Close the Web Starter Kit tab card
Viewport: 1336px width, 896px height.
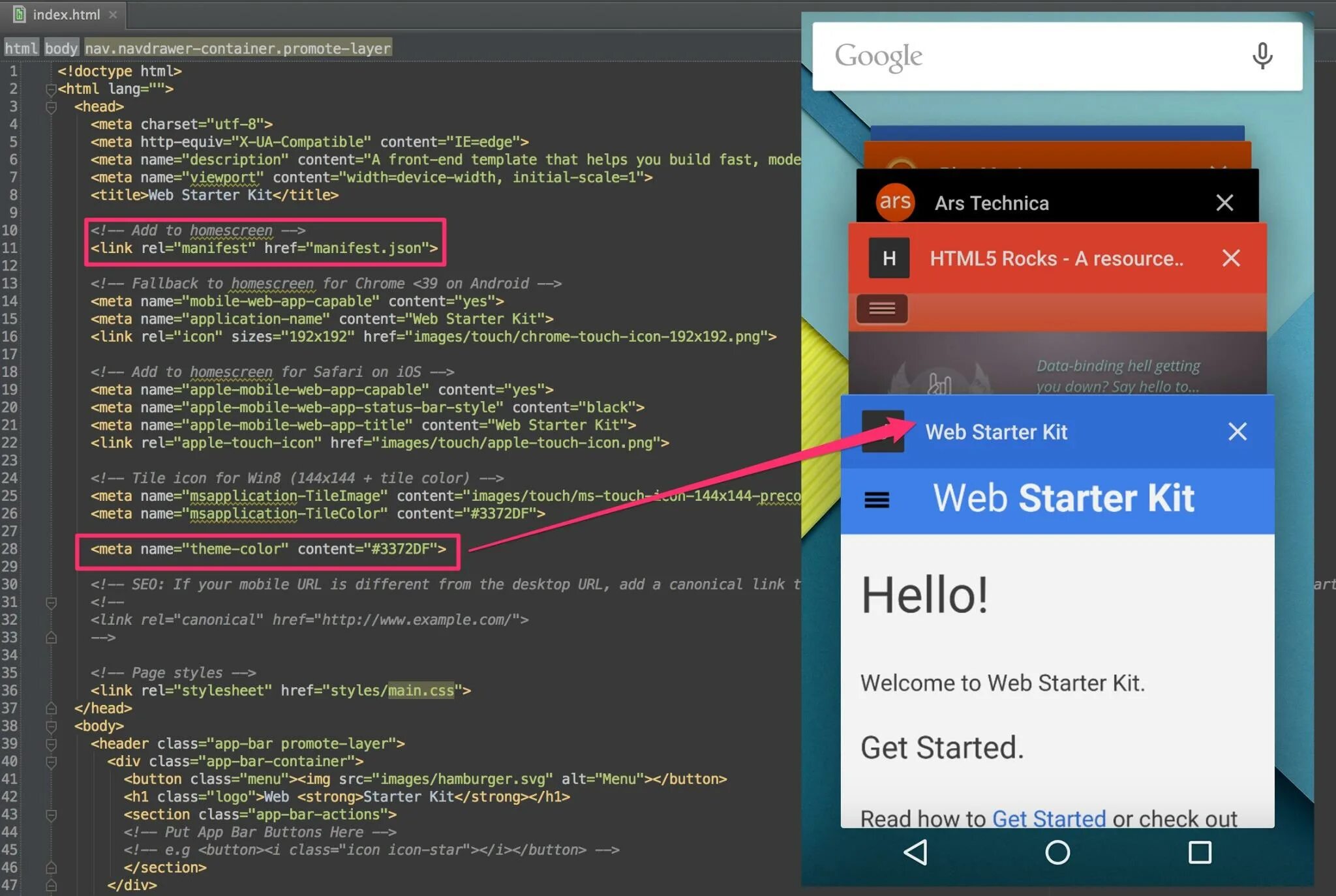point(1237,431)
